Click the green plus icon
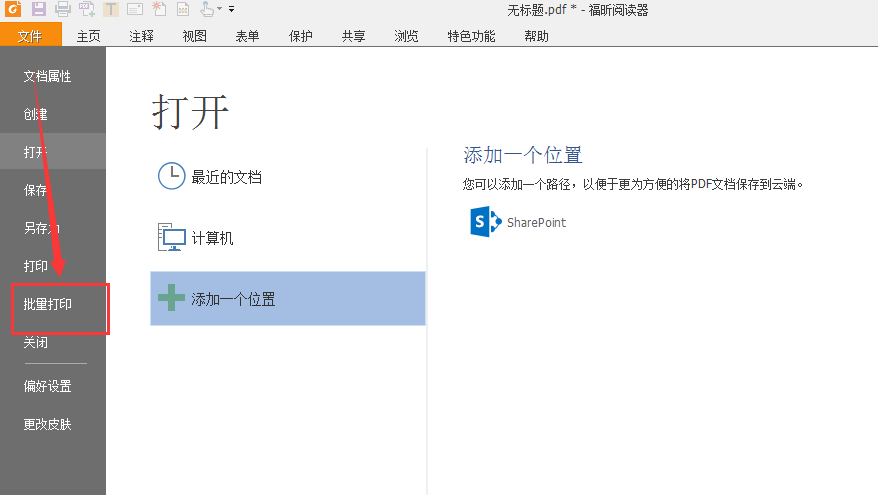The height and width of the screenshot is (495, 878). (x=171, y=297)
